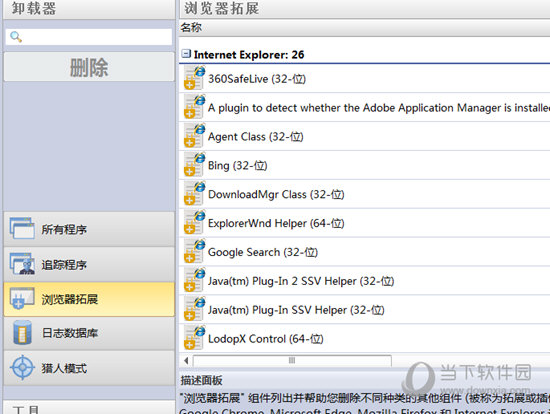Image resolution: width=550 pixels, height=414 pixels.
Task: Click the 所有程序 windows icon
Action: pyautogui.click(x=22, y=228)
